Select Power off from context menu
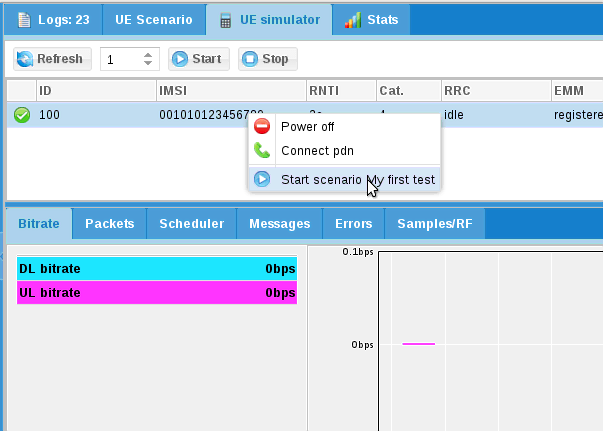The image size is (603, 431). click(307, 127)
